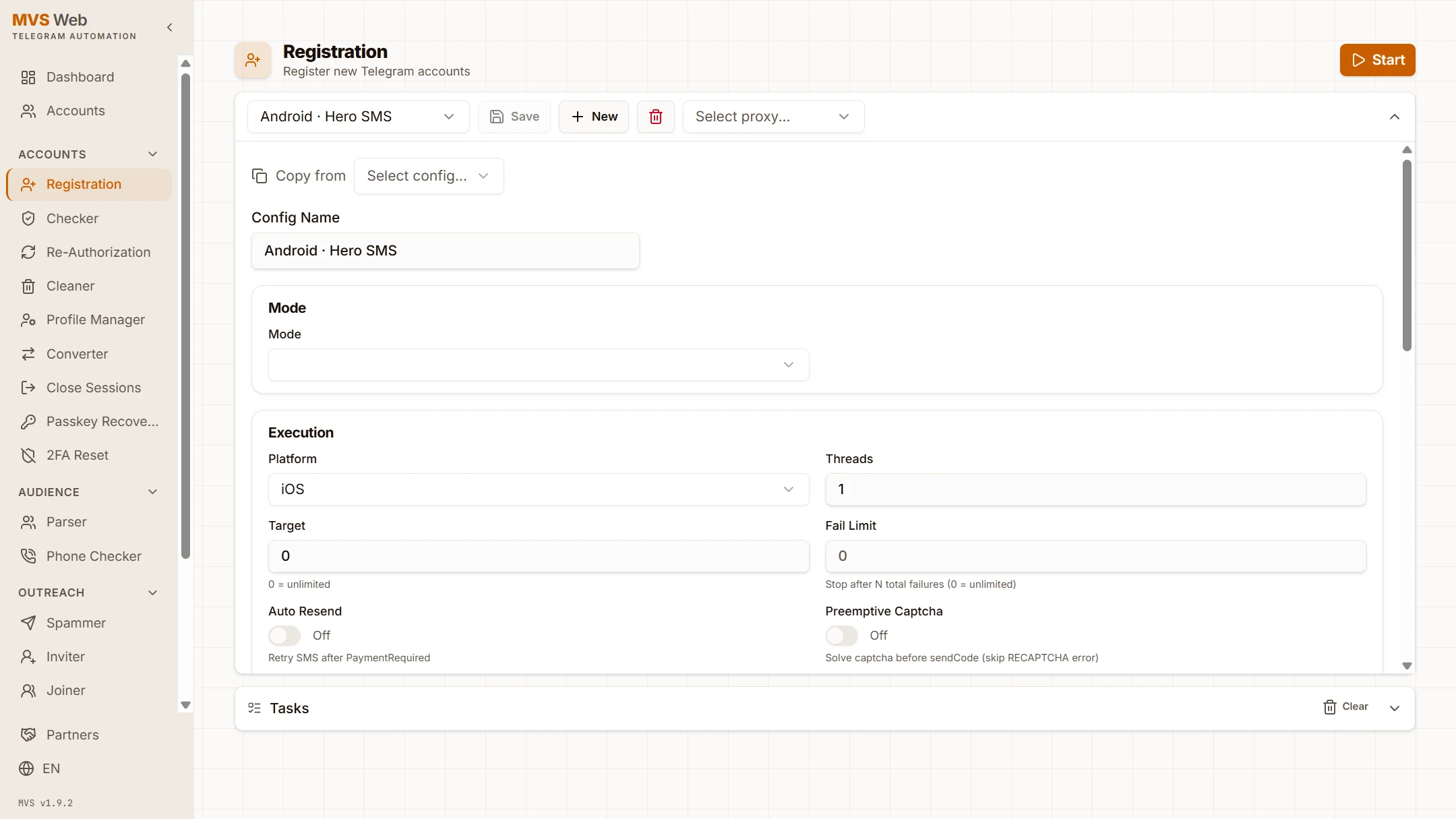Screen dimensions: 1456x819
Task: Click the Registration header user-plus icon
Action: [x=253, y=61]
